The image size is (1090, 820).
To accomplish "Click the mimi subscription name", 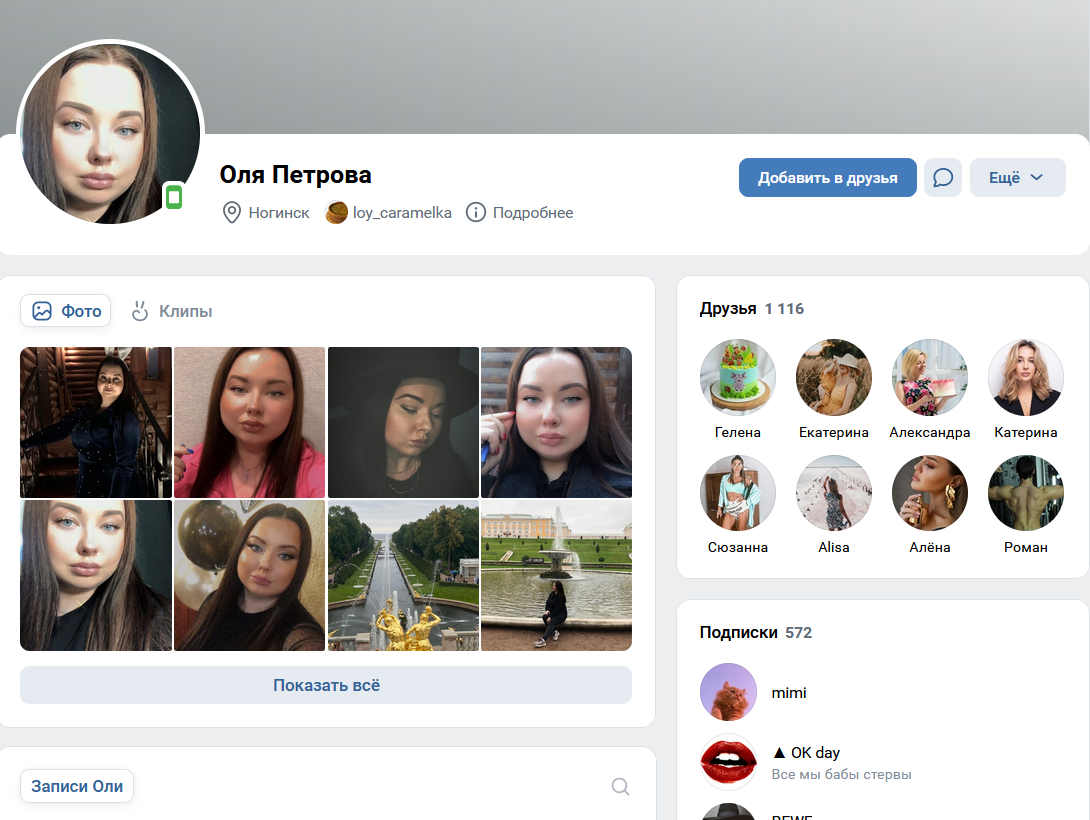I will (x=789, y=693).
